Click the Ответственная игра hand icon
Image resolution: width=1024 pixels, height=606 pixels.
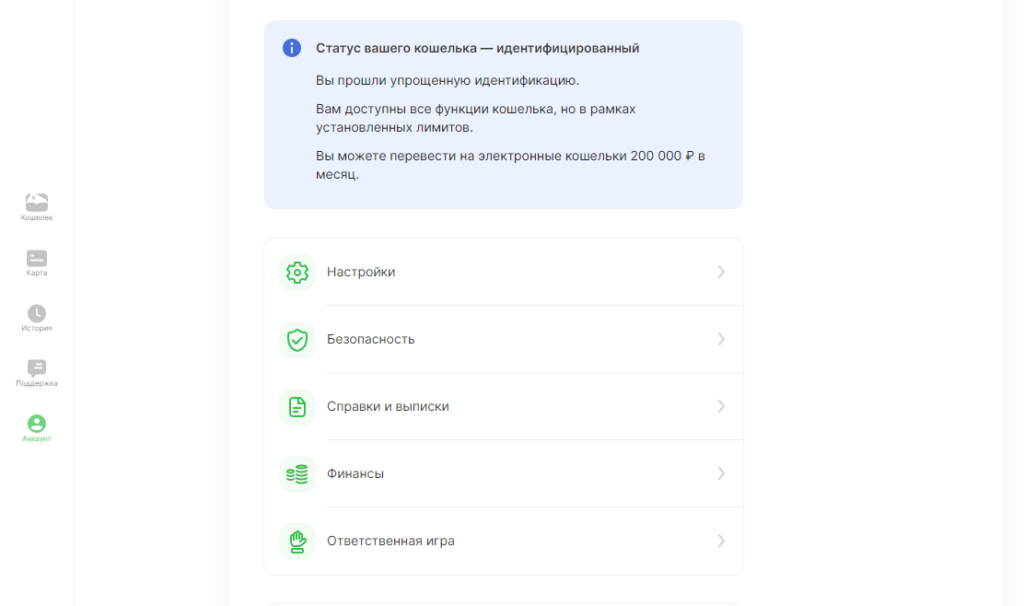(x=297, y=541)
